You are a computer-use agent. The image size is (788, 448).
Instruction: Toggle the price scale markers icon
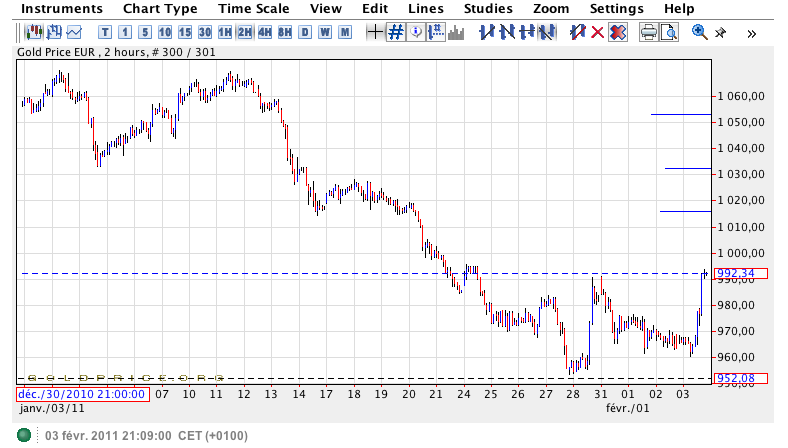[436, 33]
